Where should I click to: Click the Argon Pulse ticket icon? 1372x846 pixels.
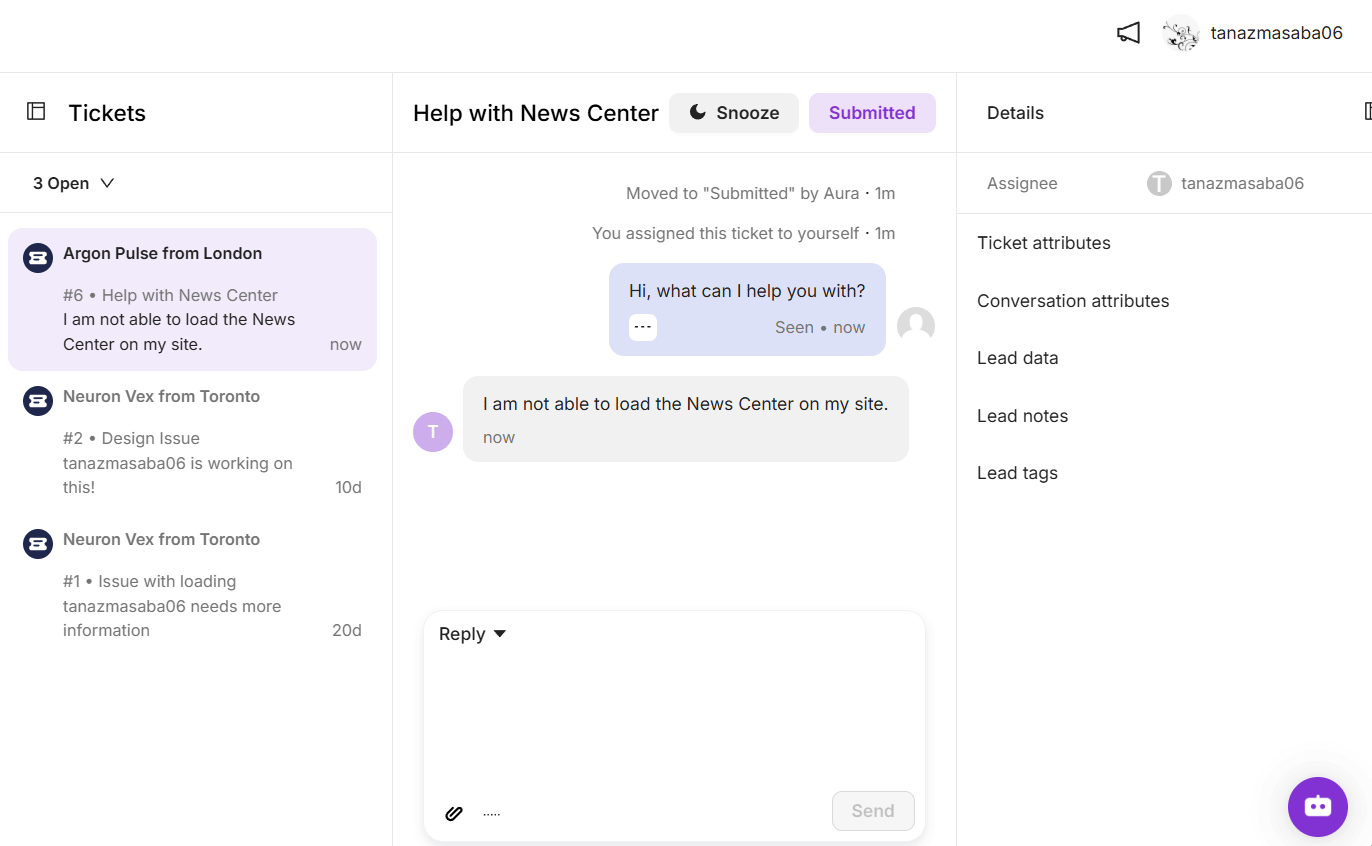pos(38,258)
